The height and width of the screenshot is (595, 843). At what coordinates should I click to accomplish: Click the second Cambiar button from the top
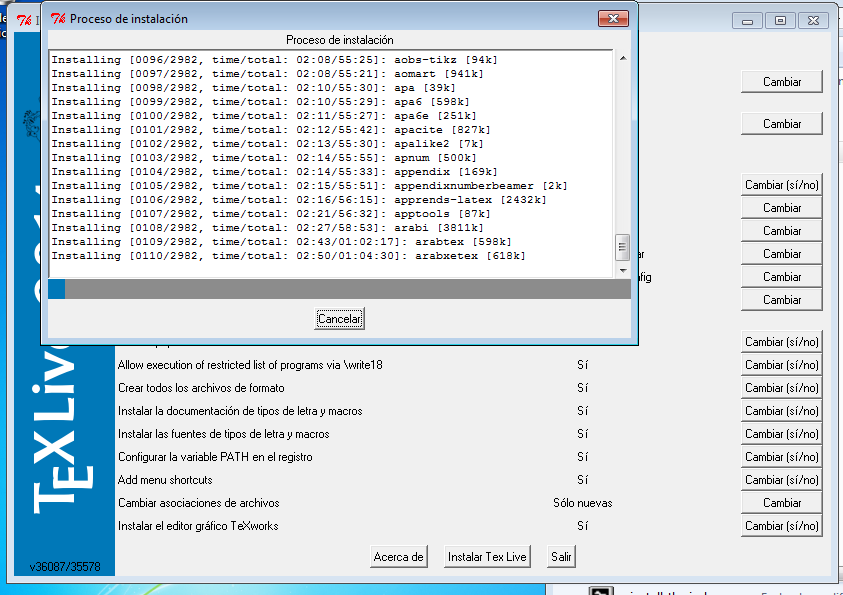pyautogui.click(x=781, y=123)
